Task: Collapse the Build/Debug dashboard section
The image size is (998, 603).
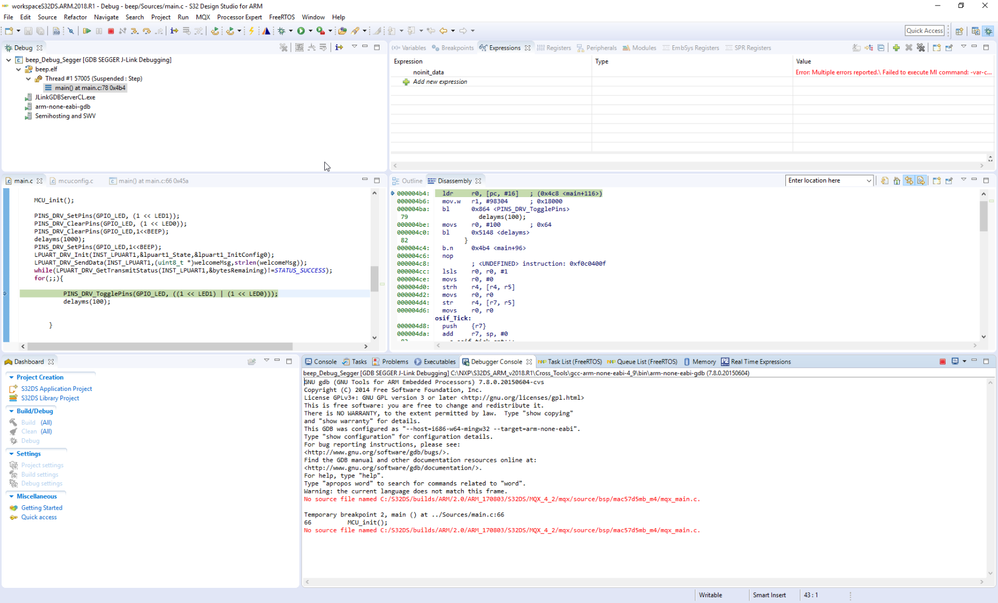Action: coord(11,411)
